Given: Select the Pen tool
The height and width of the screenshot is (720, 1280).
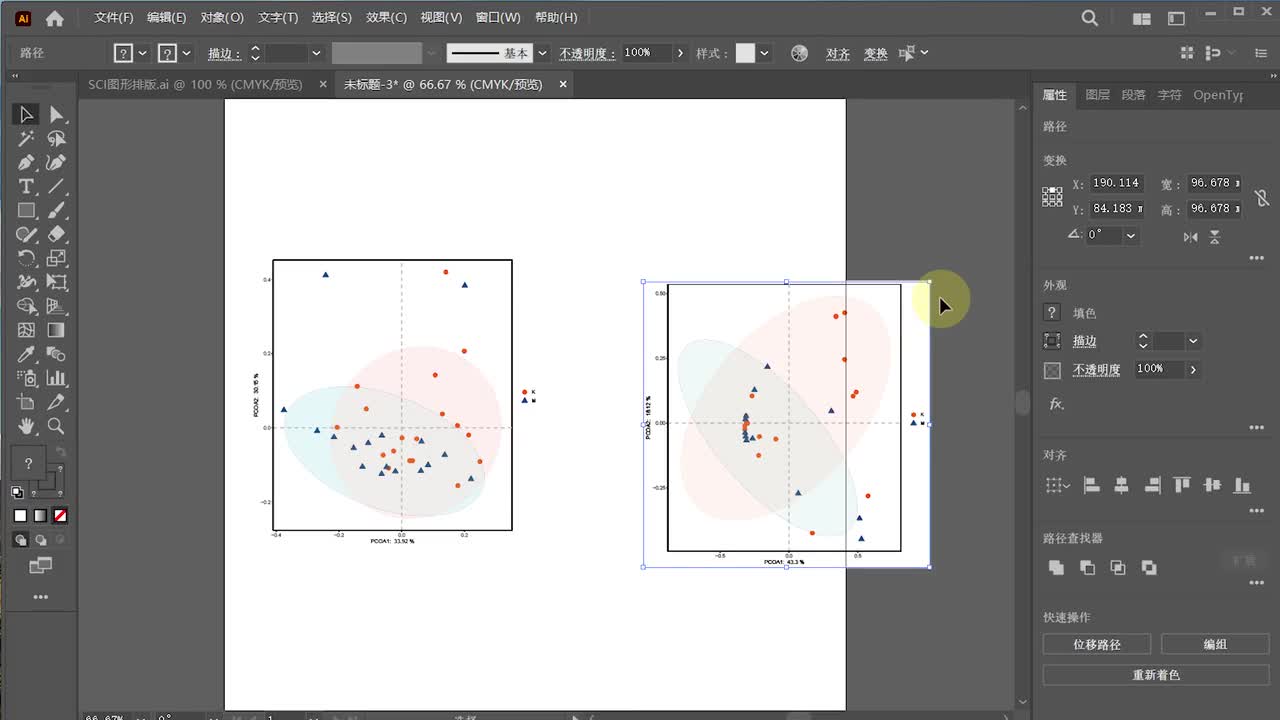Looking at the screenshot, I should click(x=27, y=163).
